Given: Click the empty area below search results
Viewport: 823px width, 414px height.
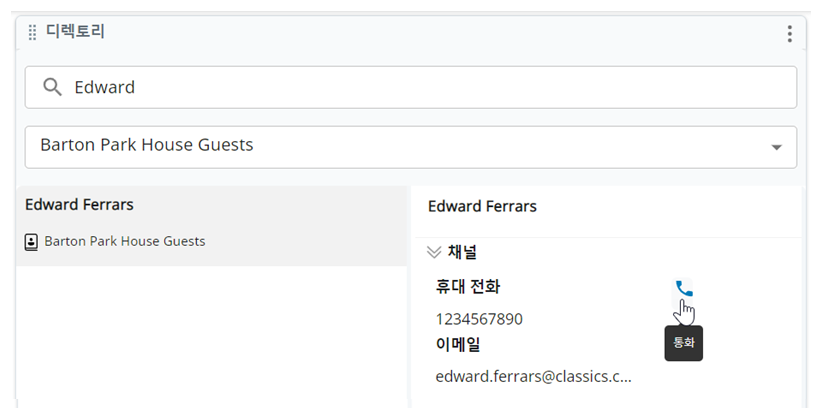Looking at the screenshot, I should (x=212, y=336).
